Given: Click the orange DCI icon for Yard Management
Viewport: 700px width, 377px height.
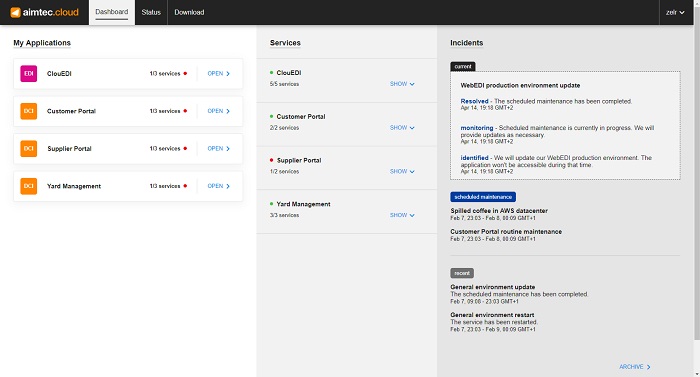Looking at the screenshot, I should click(x=29, y=186).
